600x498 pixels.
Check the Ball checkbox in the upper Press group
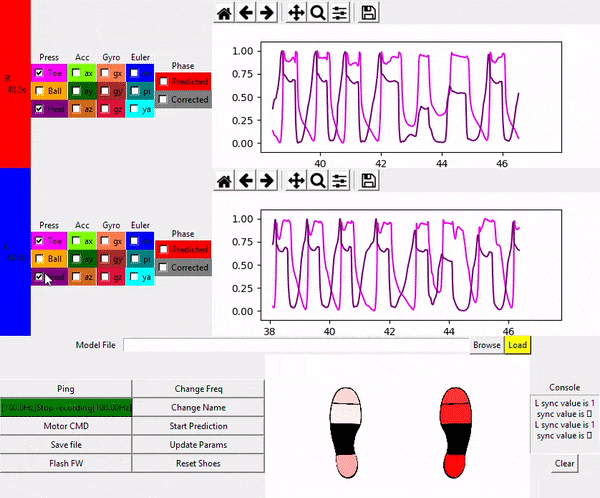click(39, 91)
